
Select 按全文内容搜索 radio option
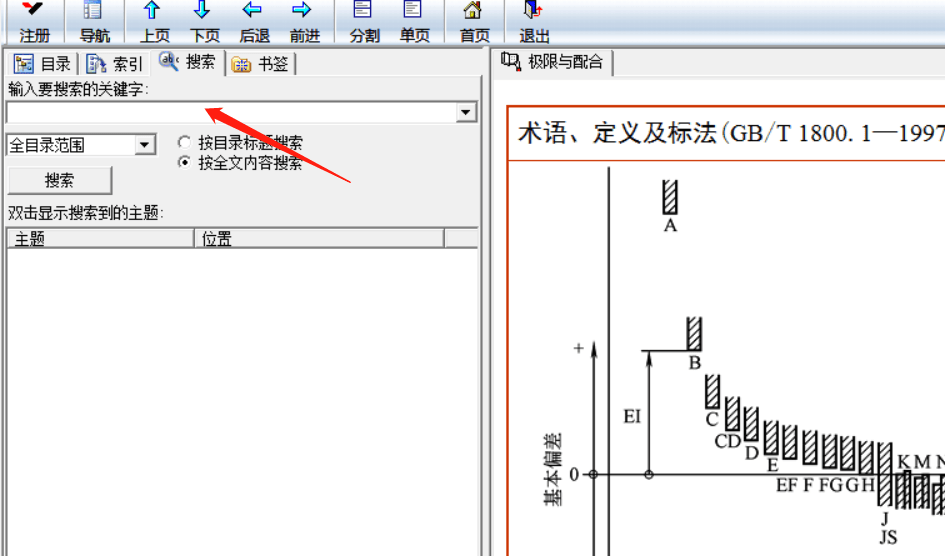pos(184,163)
